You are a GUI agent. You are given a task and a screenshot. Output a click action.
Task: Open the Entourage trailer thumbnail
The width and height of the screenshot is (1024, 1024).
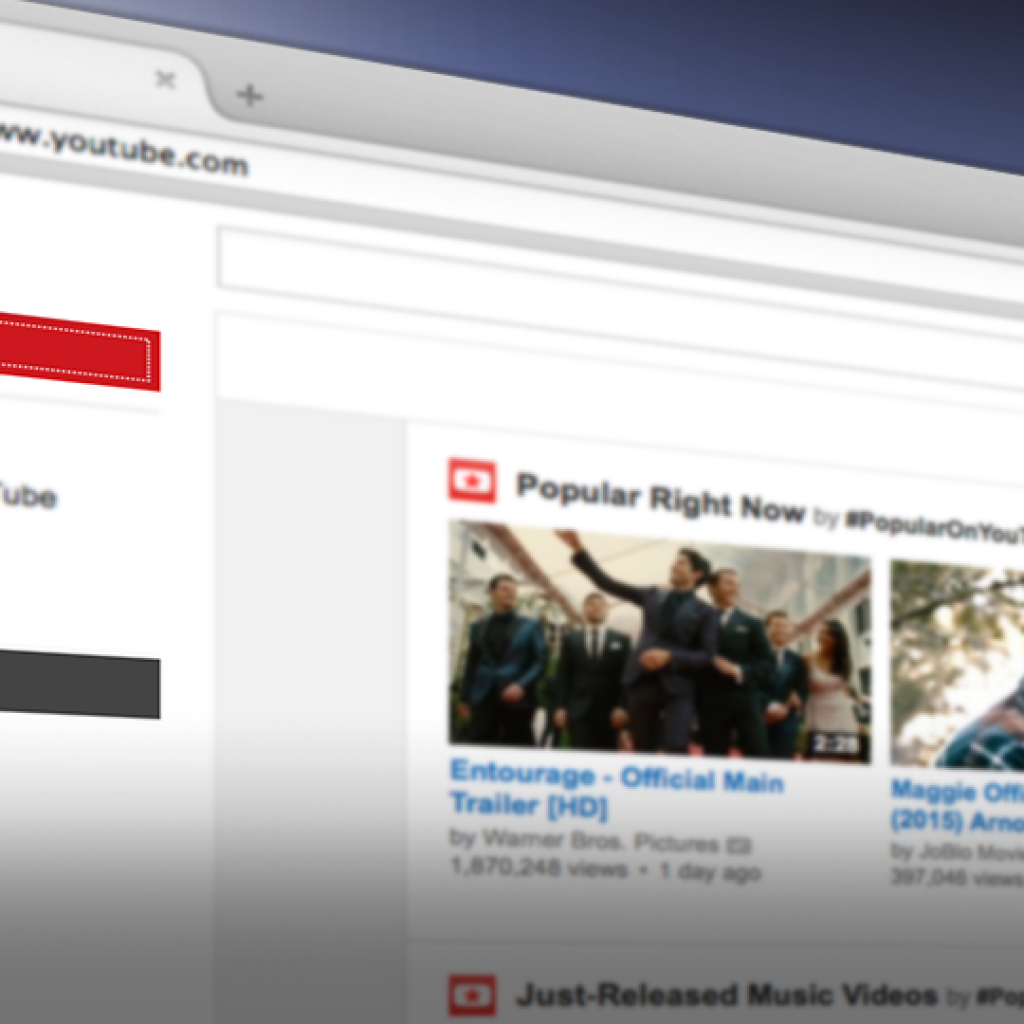pyautogui.click(x=658, y=640)
